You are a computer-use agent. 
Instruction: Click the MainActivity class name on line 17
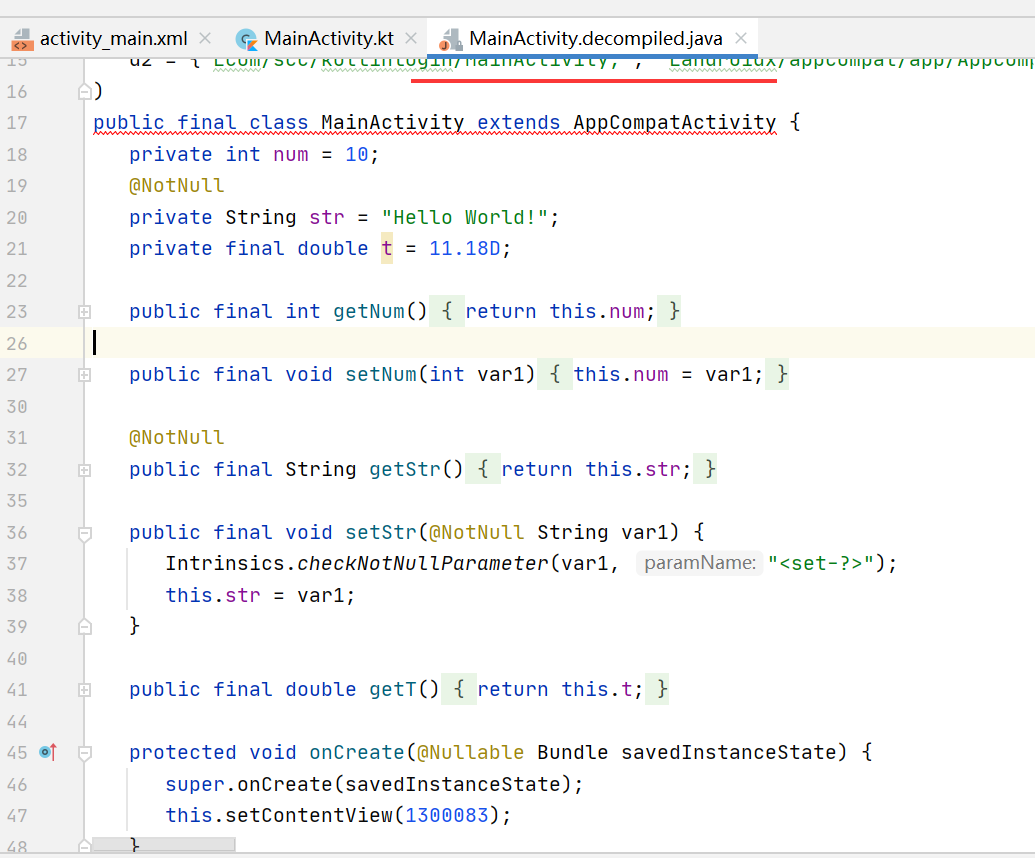click(x=393, y=122)
